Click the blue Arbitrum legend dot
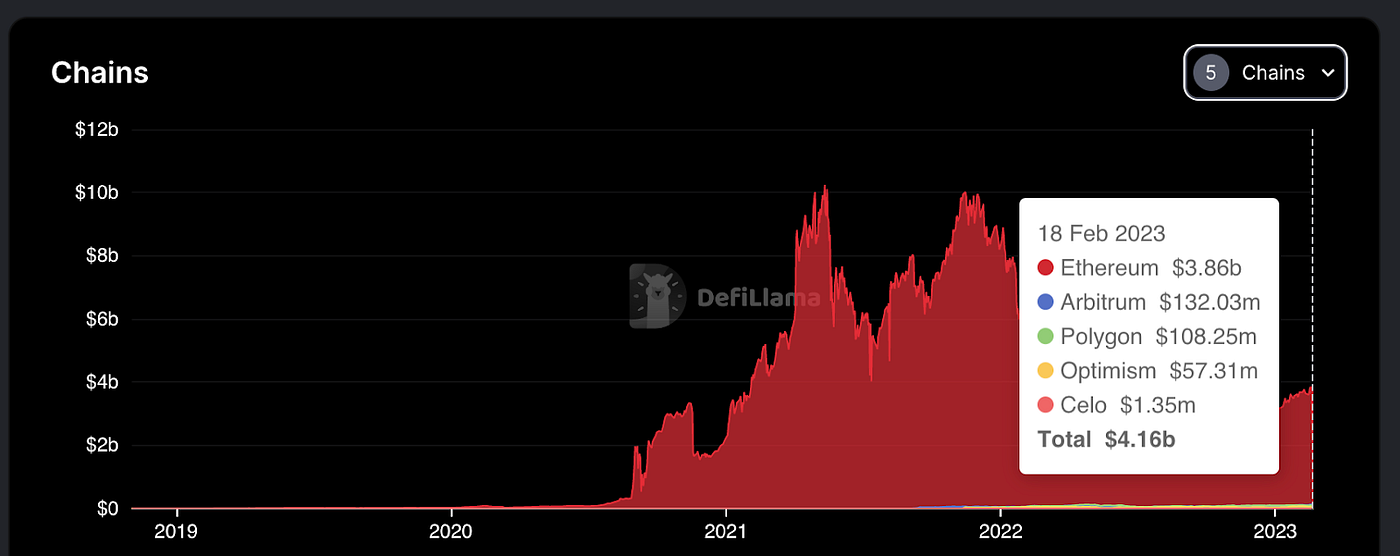 click(1046, 302)
